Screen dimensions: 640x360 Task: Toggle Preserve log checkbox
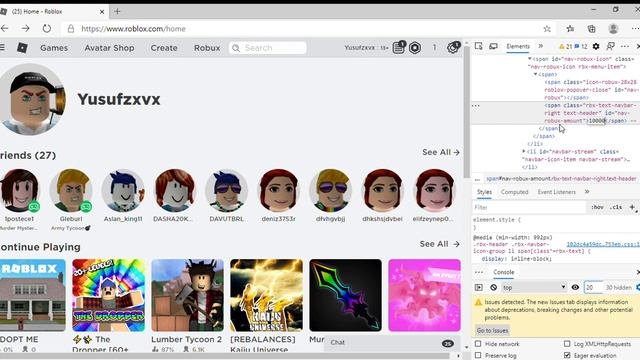click(478, 356)
